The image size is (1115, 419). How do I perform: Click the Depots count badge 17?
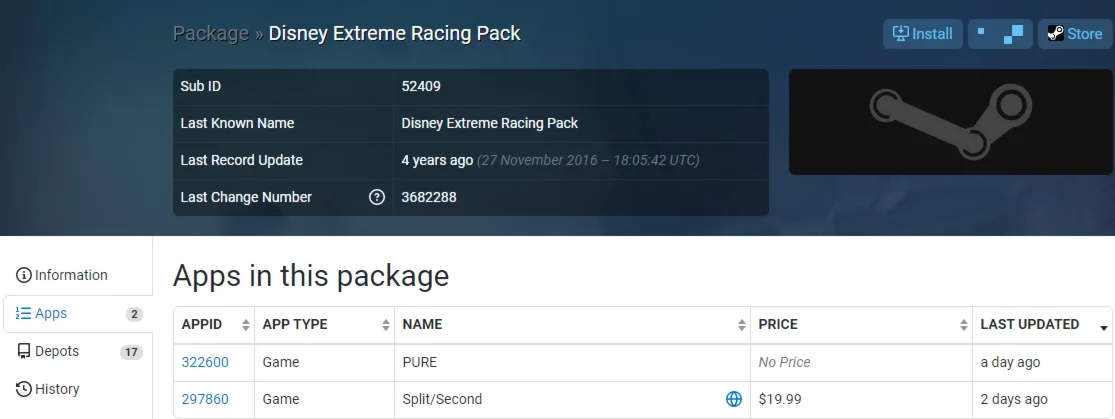pyautogui.click(x=131, y=352)
